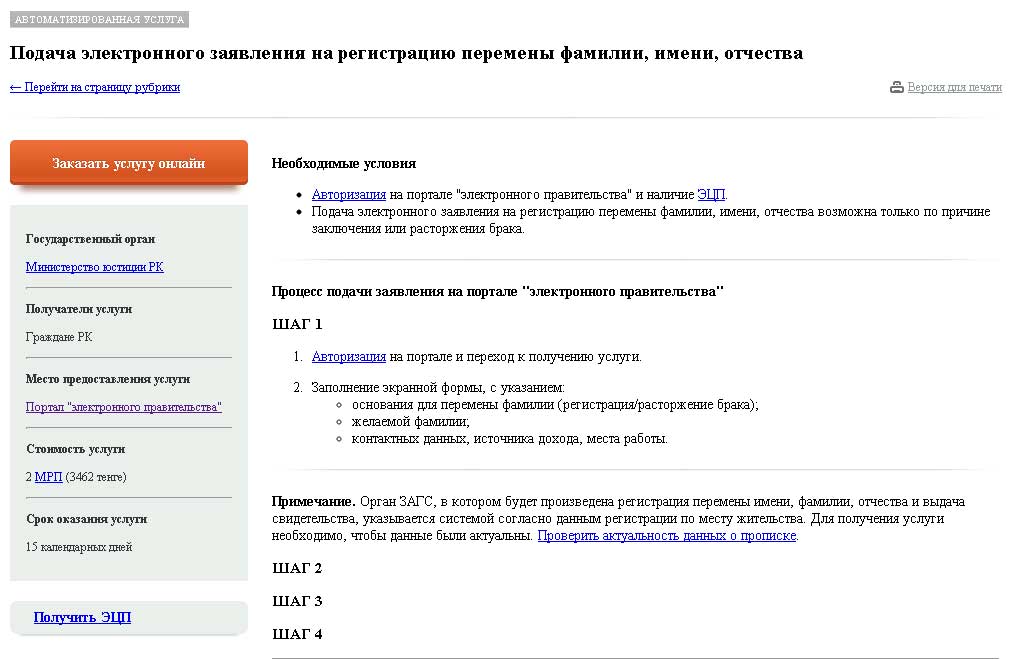Expand the "ШАГ 2" section
Image resolution: width=1014 pixels, height=659 pixels.
(x=297, y=568)
